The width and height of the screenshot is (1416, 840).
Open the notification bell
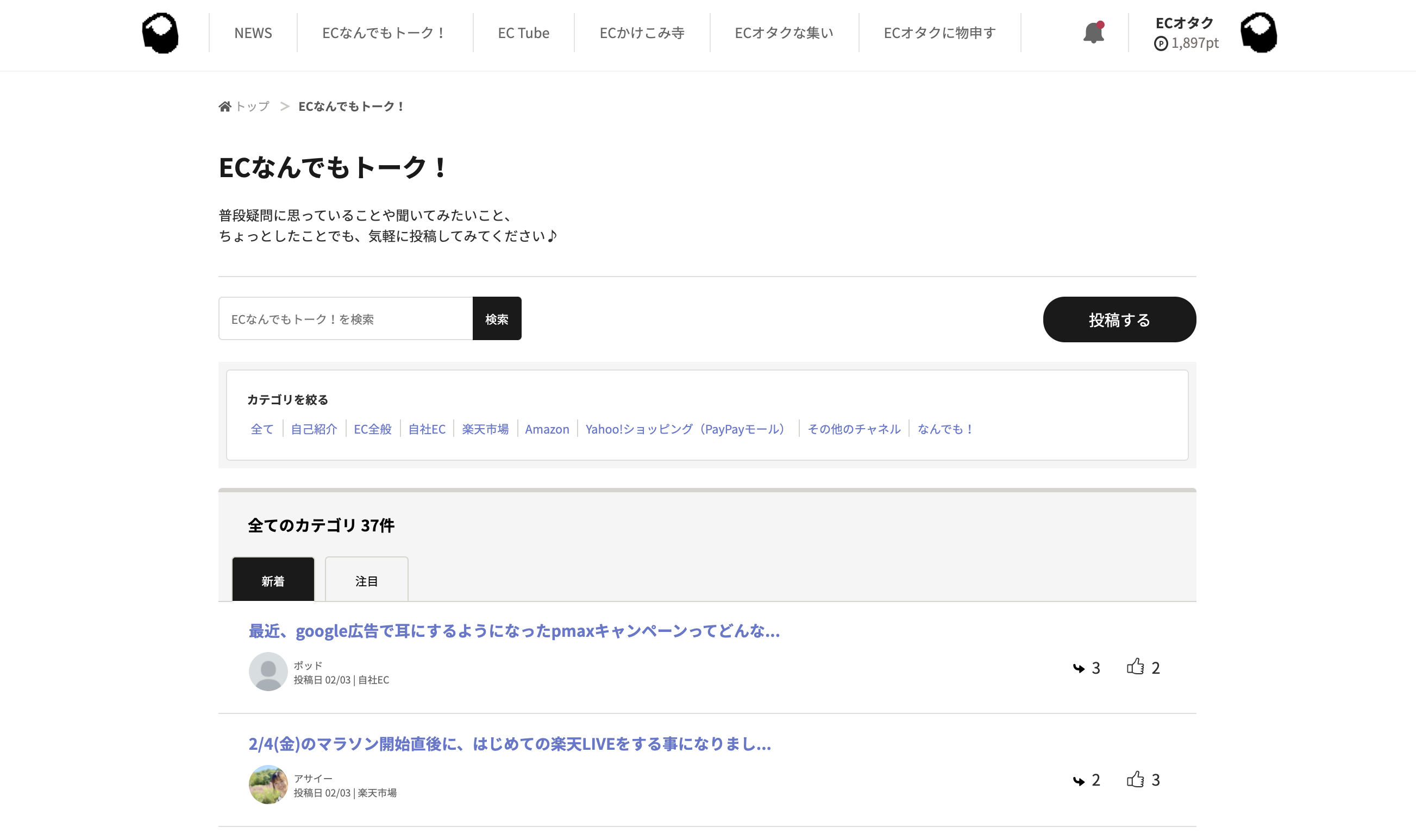click(1093, 33)
